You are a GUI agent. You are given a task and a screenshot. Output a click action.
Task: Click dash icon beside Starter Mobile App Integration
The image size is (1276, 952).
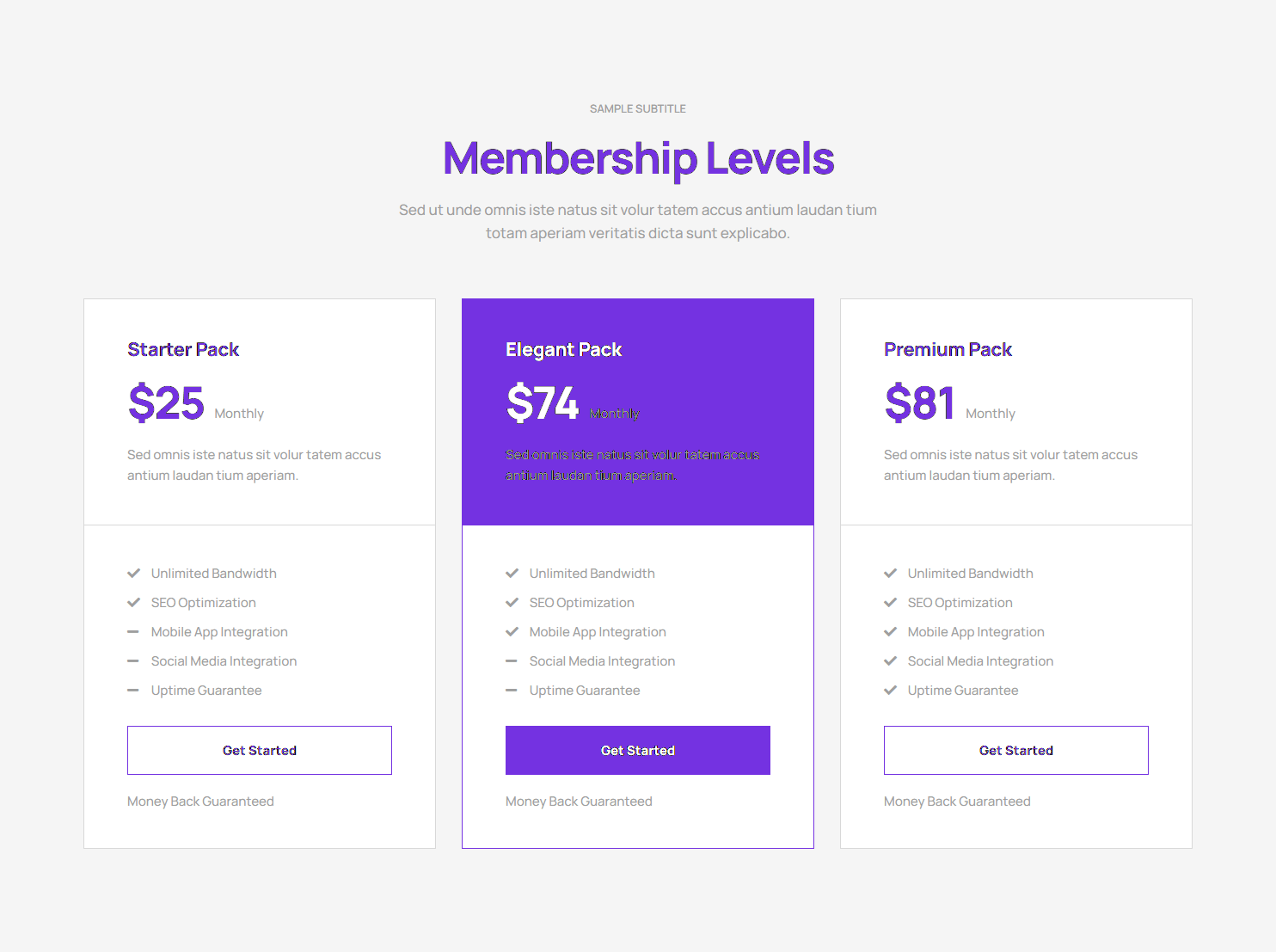[x=133, y=632]
